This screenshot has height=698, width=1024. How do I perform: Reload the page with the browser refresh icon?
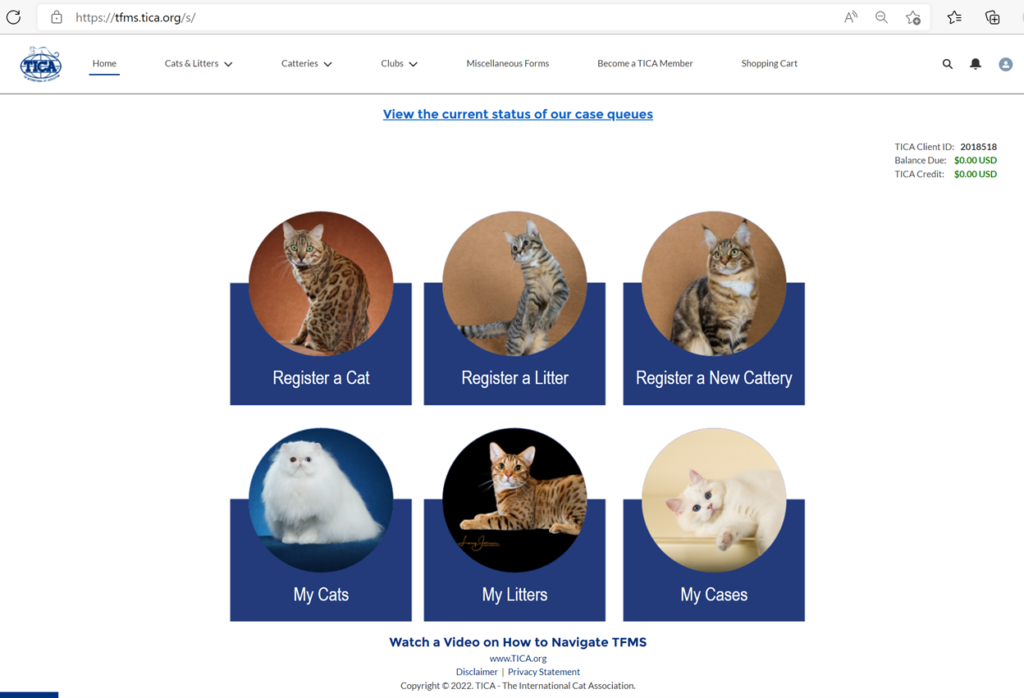click(x=13, y=17)
